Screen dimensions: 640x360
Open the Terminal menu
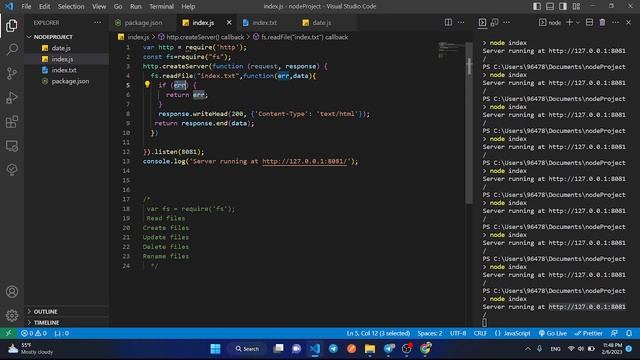point(161,6)
